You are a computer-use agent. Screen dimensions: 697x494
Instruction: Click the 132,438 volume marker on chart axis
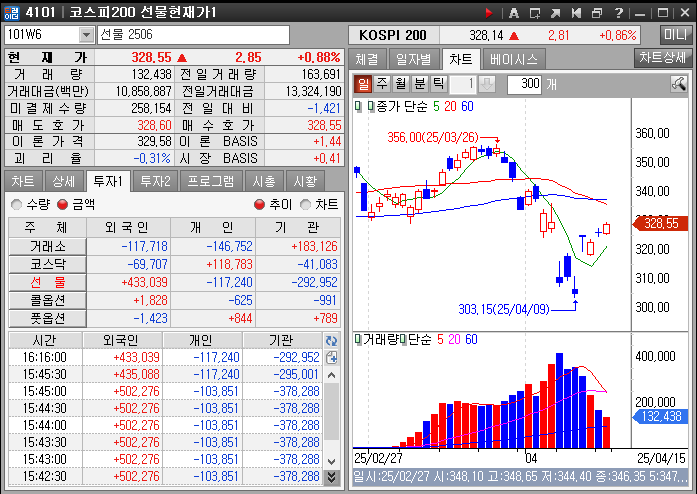pyautogui.click(x=660, y=417)
